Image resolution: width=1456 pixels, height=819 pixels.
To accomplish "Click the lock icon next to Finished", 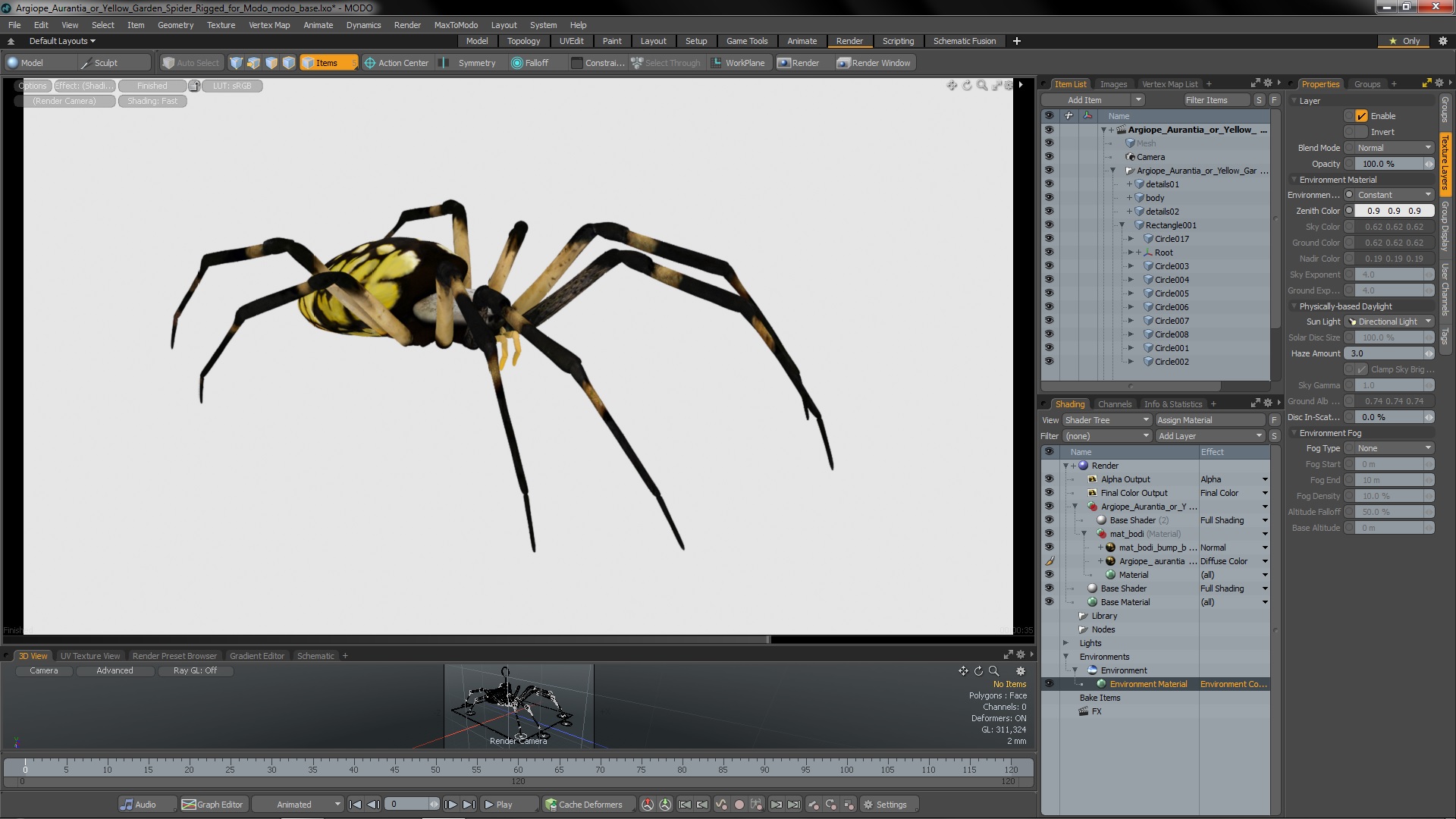I will coord(194,86).
